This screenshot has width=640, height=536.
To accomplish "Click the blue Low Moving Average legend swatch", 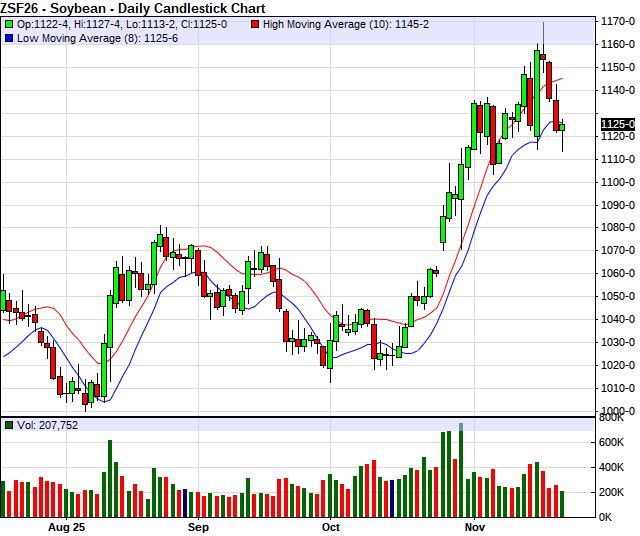I will (9, 37).
